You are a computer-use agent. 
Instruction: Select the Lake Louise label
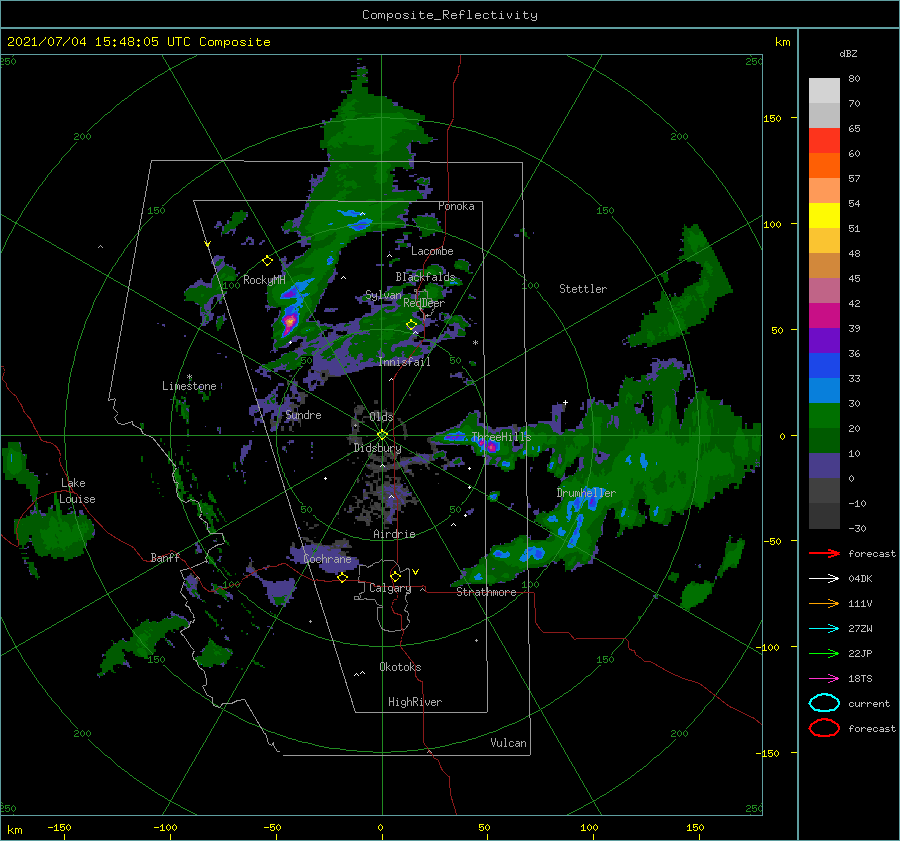click(77, 491)
